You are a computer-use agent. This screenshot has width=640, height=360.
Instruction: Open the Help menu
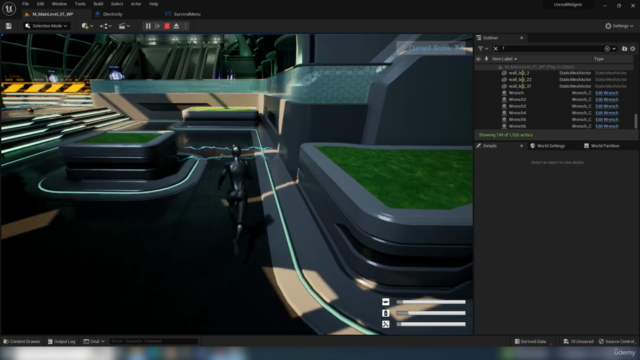tap(153, 4)
